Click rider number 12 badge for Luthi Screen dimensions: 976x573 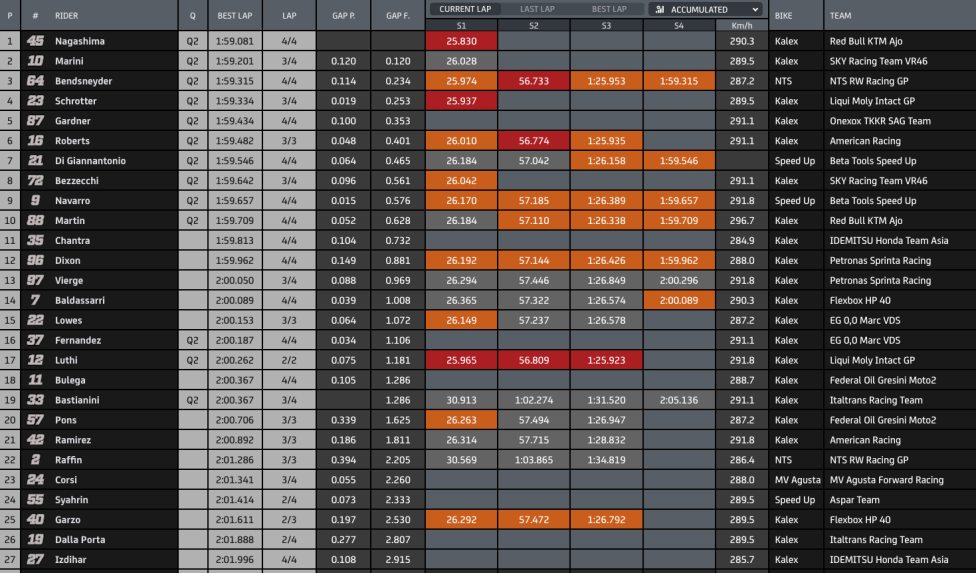pyautogui.click(x=35, y=360)
